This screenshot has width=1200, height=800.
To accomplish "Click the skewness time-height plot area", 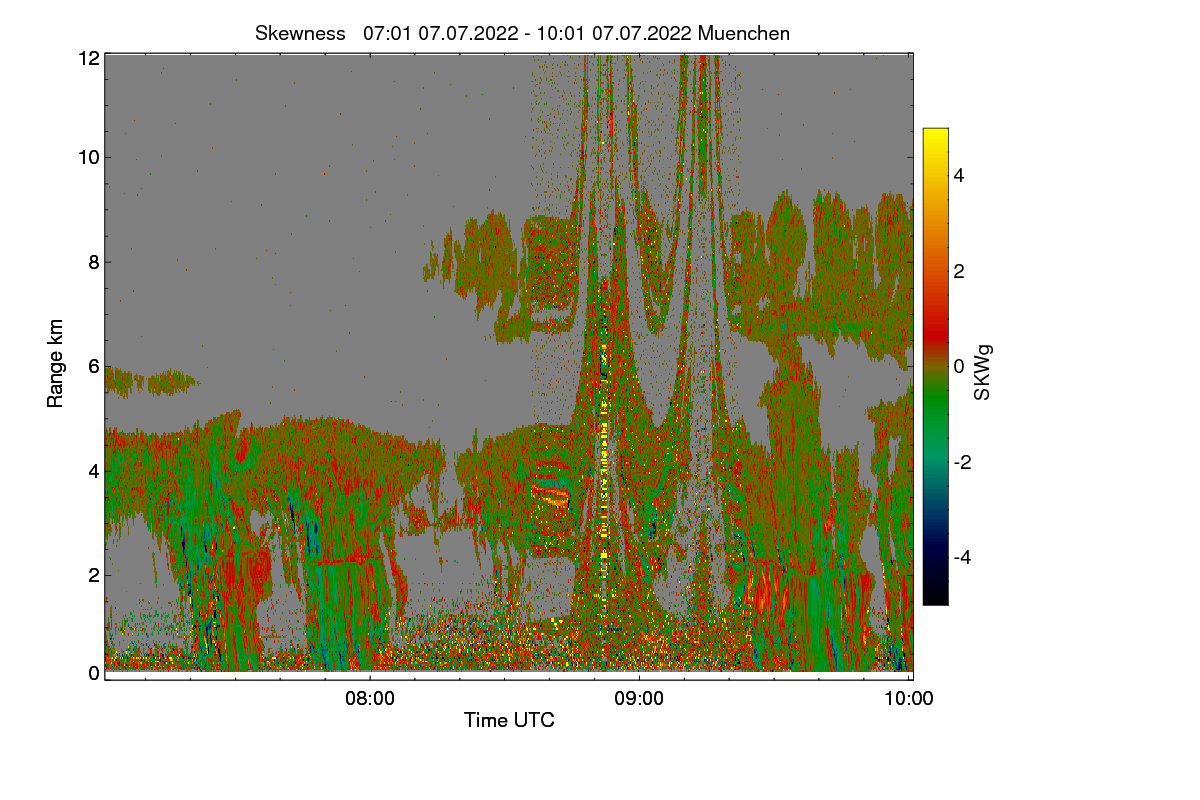I will (x=509, y=365).
